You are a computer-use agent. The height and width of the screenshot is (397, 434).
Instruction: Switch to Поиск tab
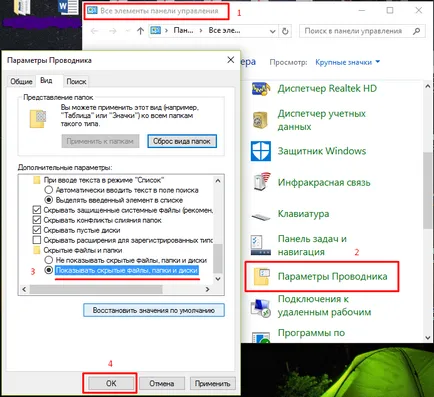click(76, 81)
